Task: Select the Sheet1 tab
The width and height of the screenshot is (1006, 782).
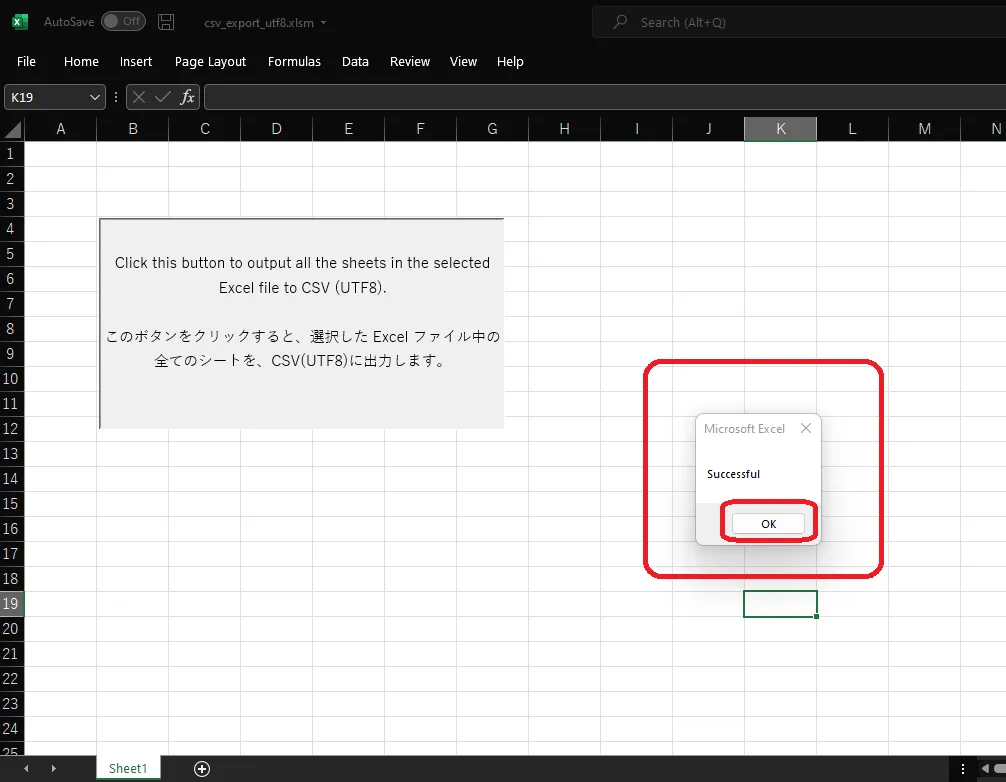Action: 128,768
